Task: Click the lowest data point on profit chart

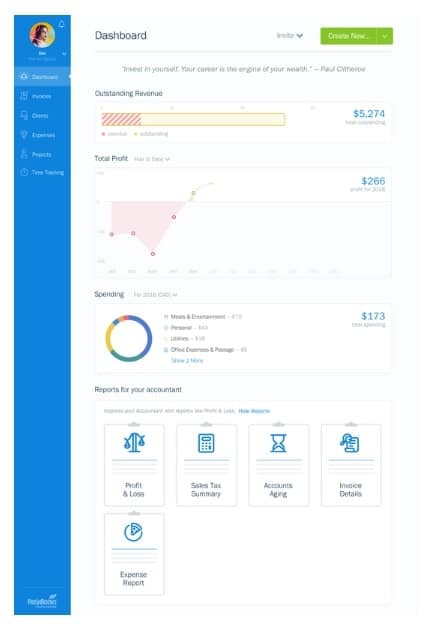Action: pos(153,254)
